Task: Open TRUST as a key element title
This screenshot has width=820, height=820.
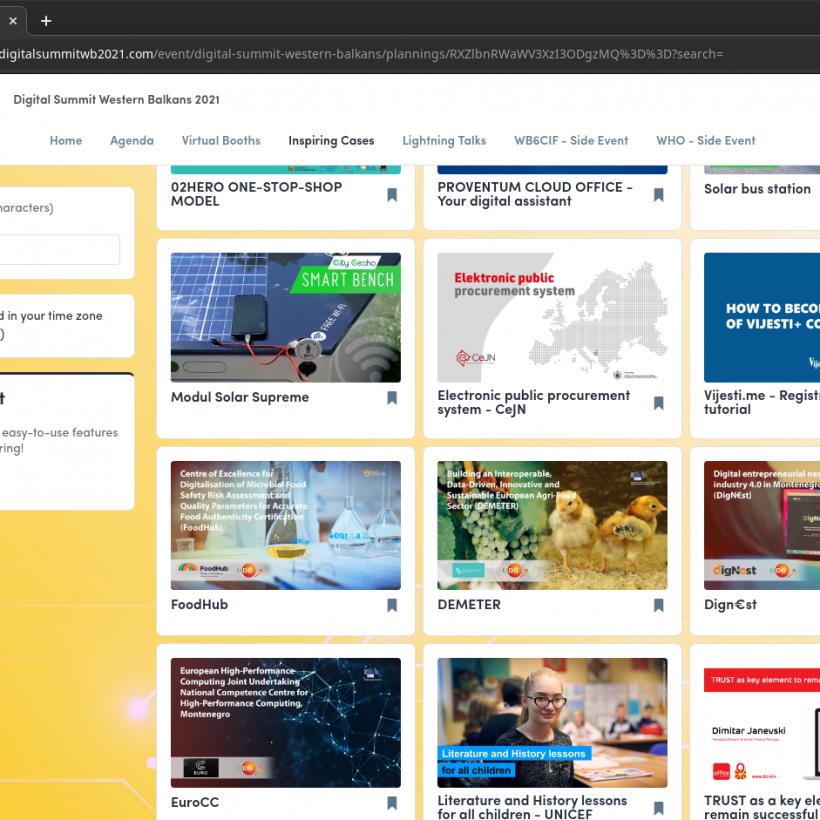Action: coord(762,807)
